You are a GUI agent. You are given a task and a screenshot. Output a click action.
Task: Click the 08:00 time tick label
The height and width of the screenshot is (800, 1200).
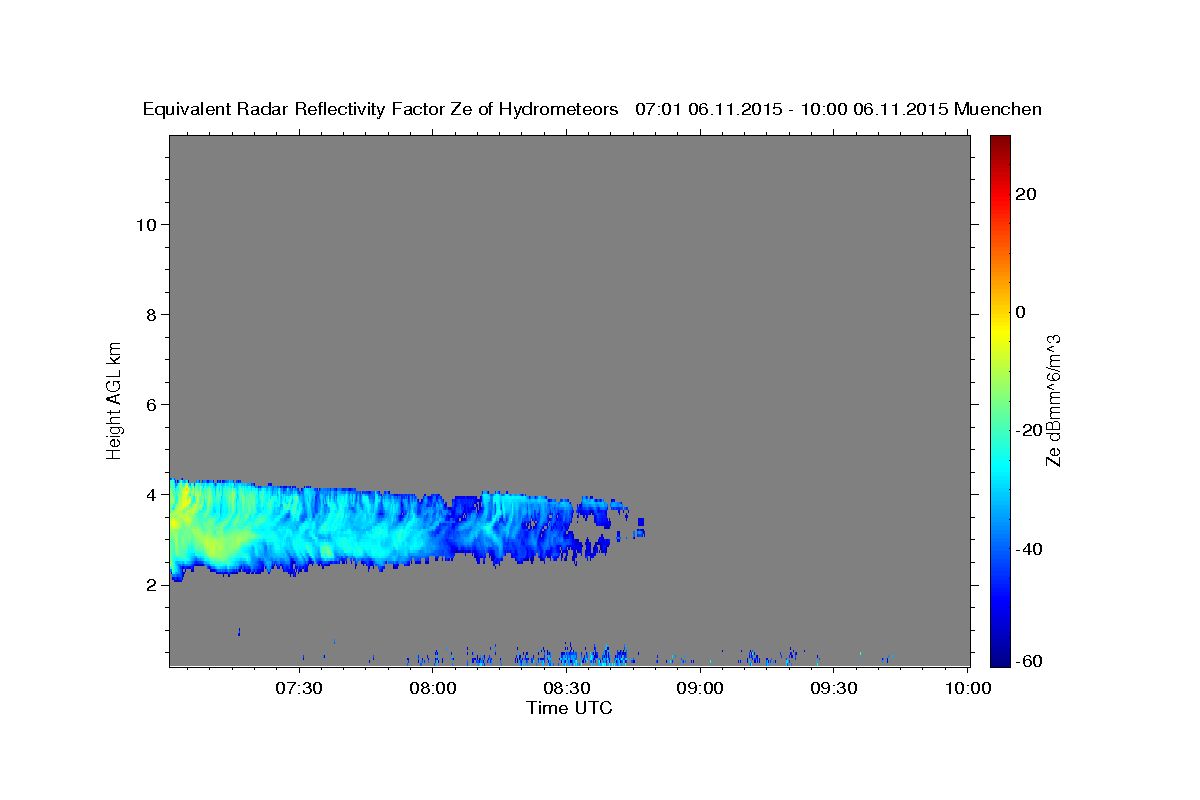coord(433,689)
